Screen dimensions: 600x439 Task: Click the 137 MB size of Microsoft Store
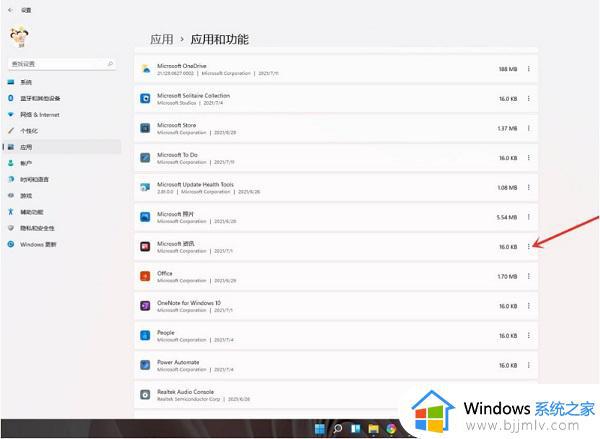(x=507, y=129)
